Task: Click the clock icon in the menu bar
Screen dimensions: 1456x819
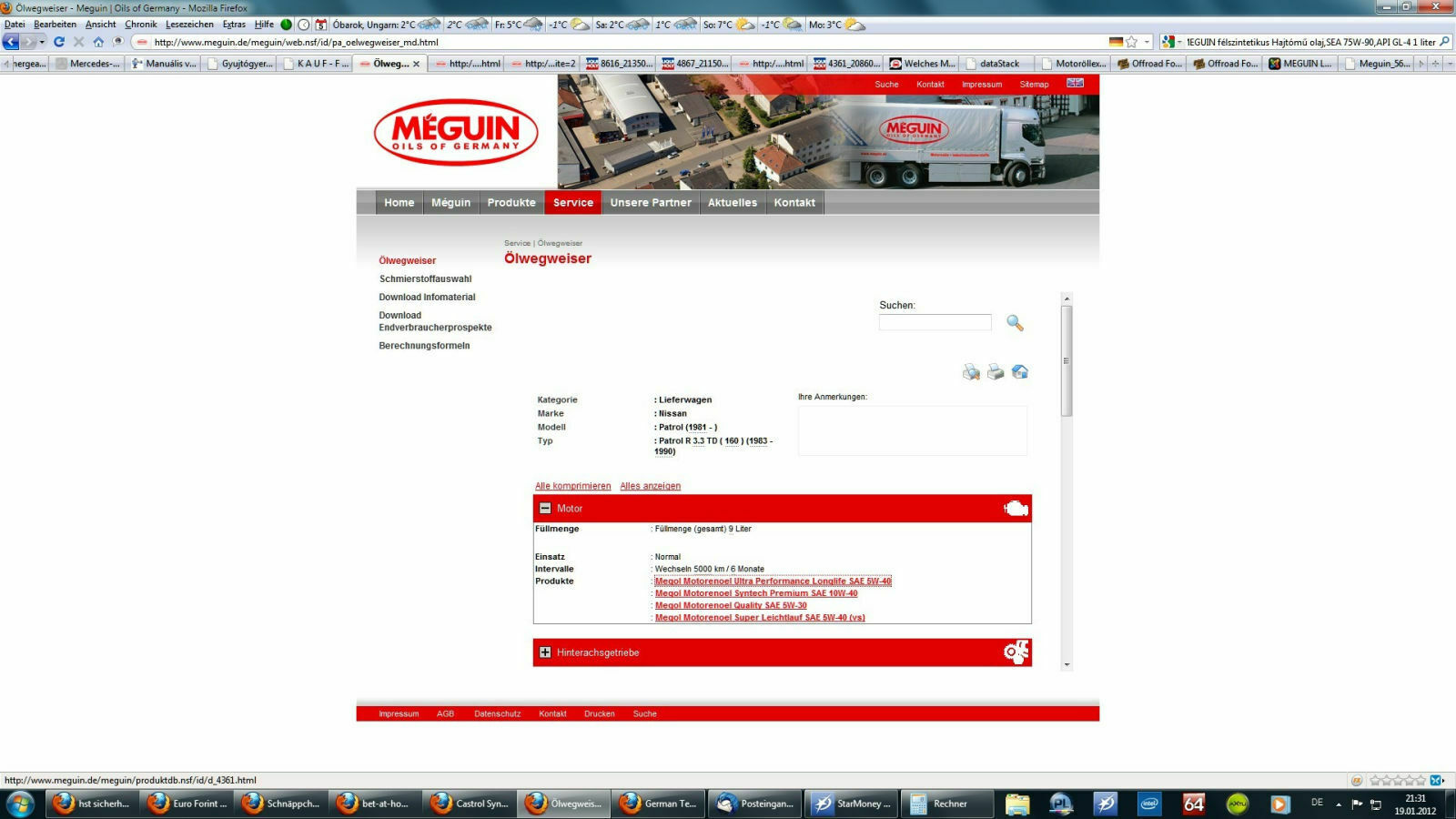Action: click(304, 25)
